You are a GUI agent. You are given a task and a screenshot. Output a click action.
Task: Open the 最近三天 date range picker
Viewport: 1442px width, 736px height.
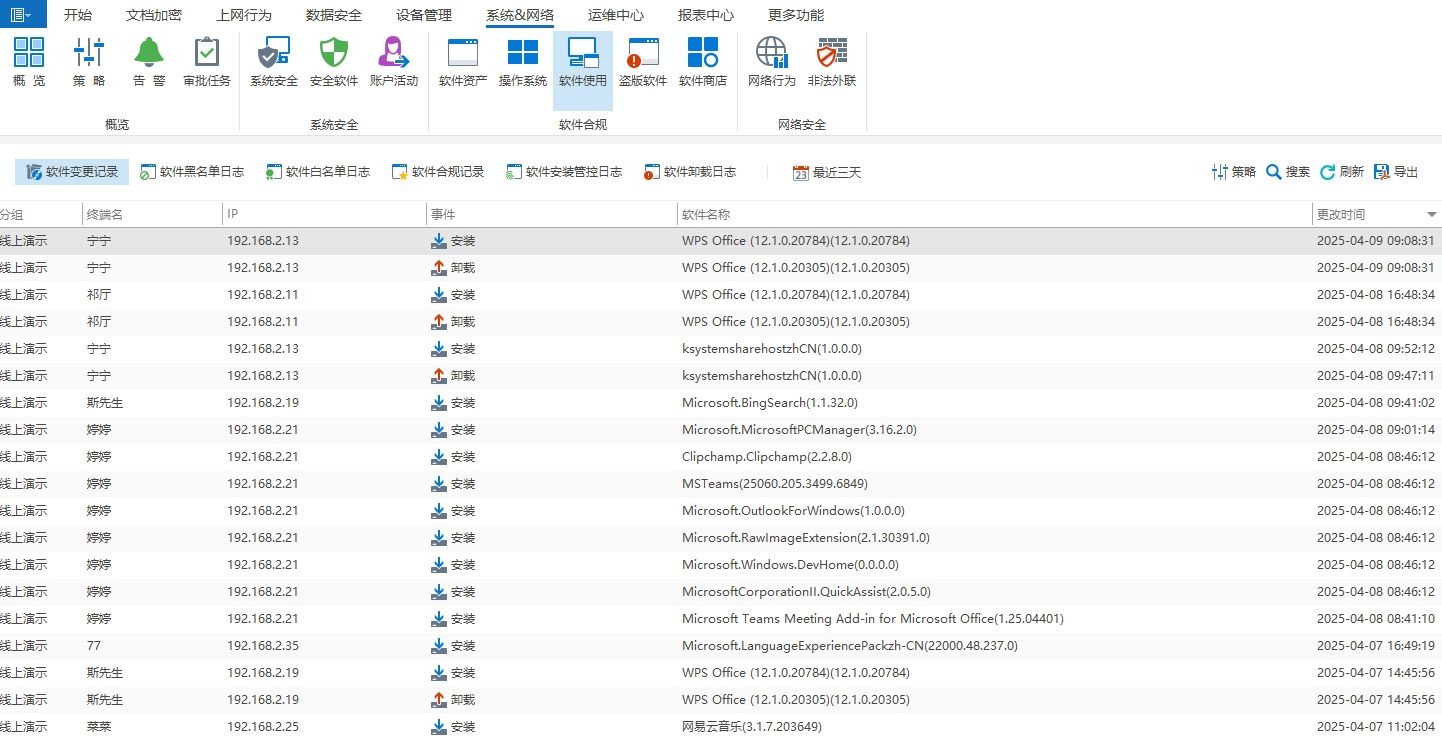click(x=827, y=172)
